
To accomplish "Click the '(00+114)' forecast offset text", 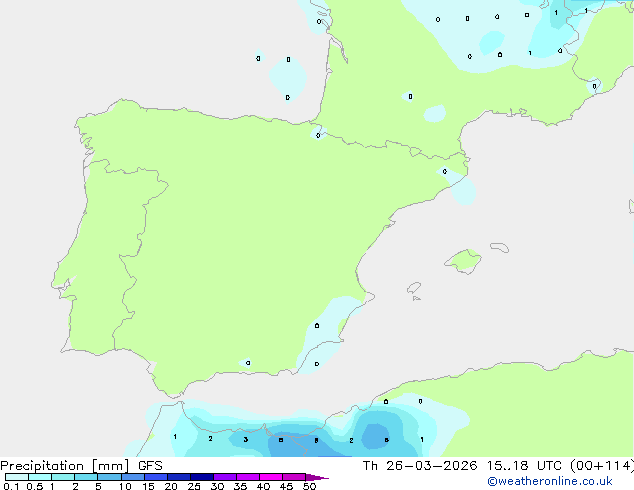I will pos(602,466).
